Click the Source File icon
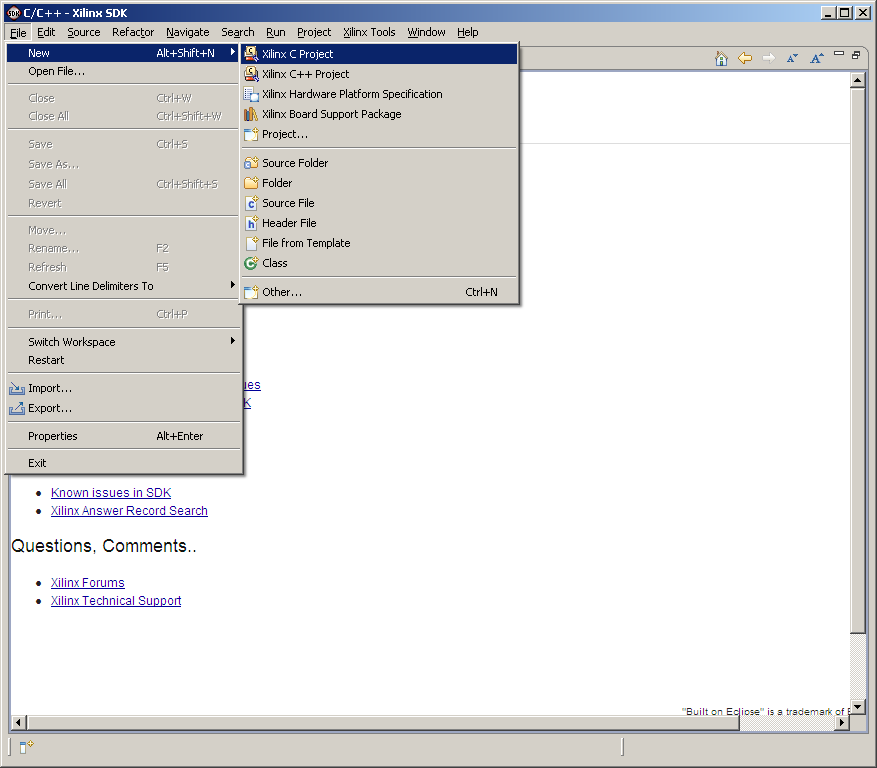The width and height of the screenshot is (877, 768). (251, 203)
